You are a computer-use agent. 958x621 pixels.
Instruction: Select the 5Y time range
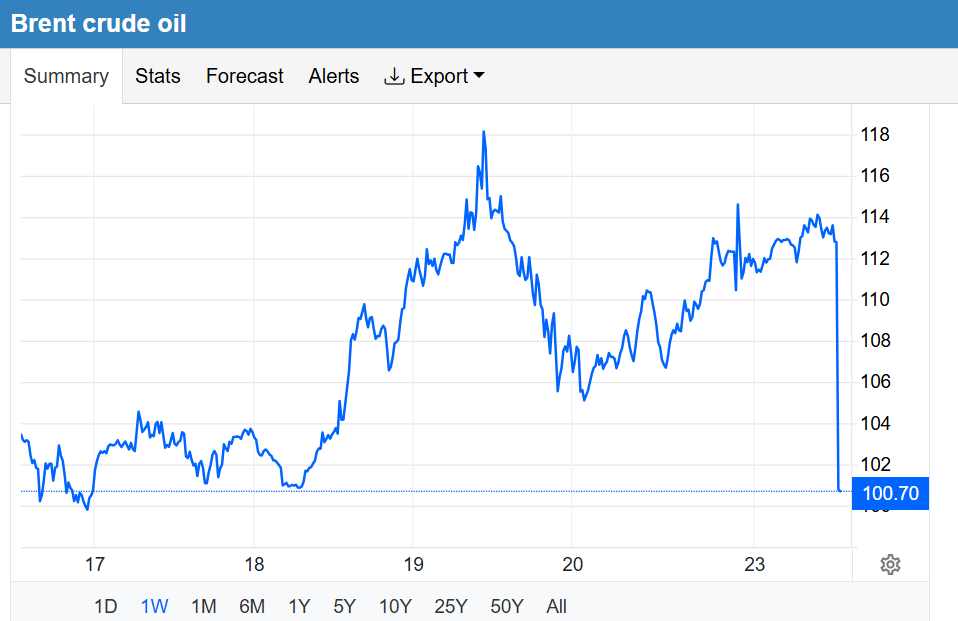[x=345, y=606]
